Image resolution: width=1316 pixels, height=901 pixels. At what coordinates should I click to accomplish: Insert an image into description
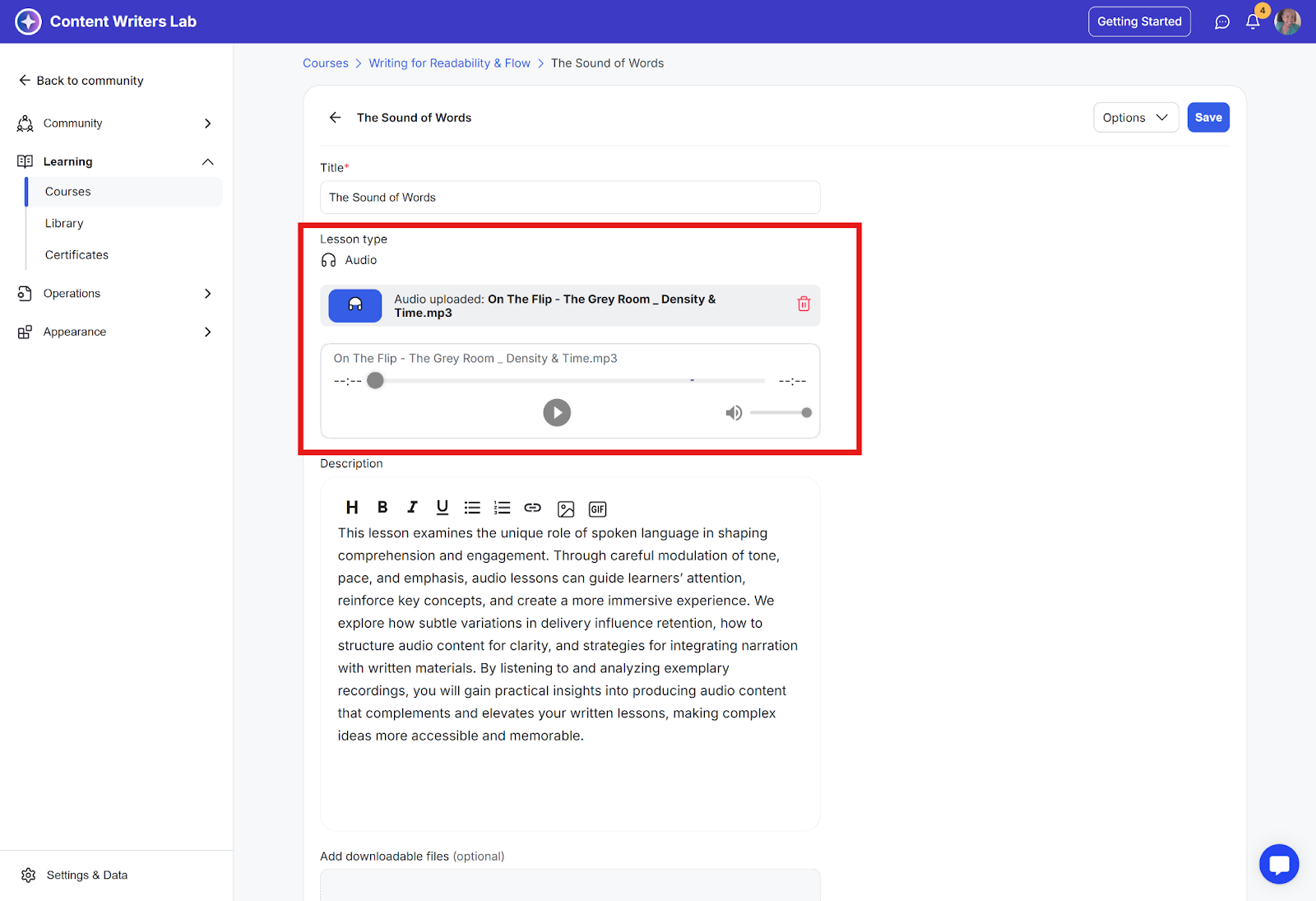click(x=566, y=509)
